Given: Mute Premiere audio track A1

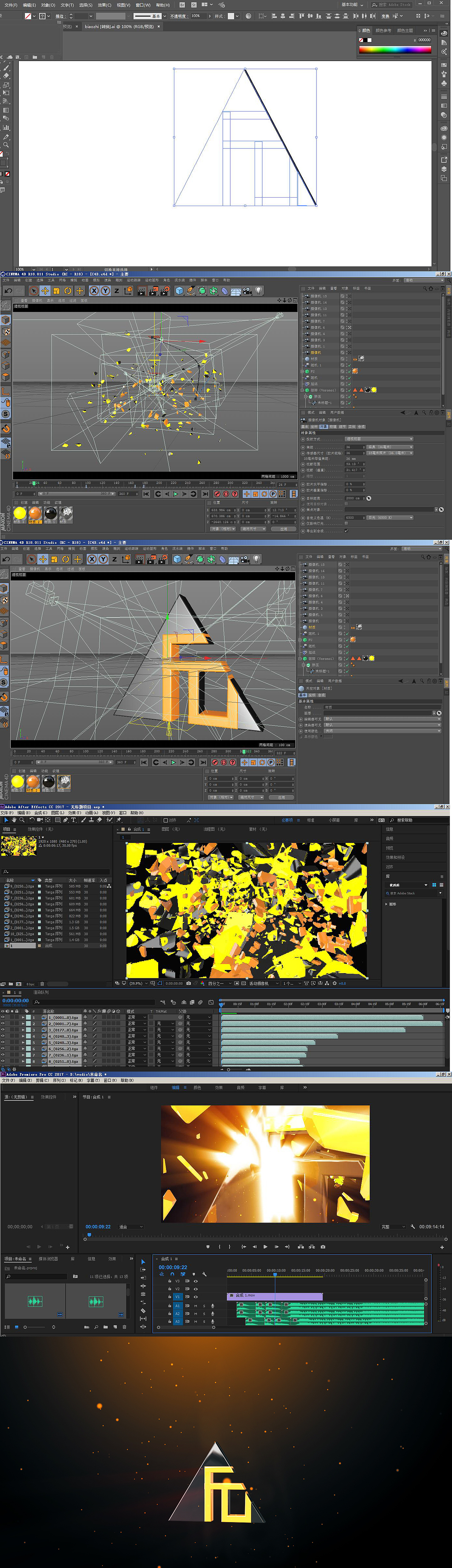Looking at the screenshot, I should 196,1305.
